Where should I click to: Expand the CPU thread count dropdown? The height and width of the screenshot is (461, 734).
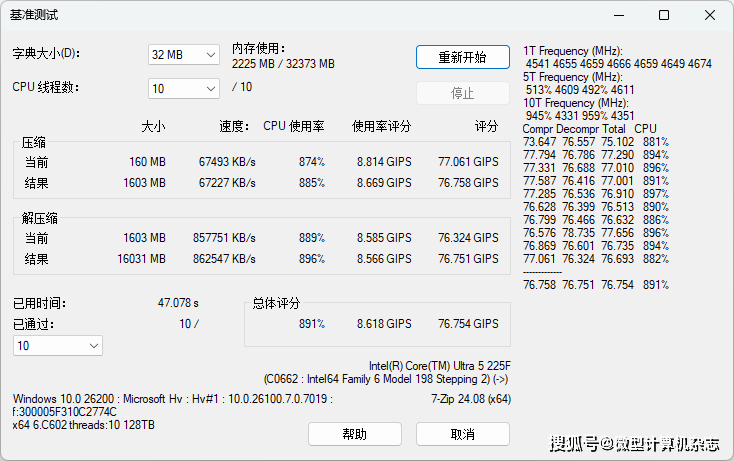point(183,88)
